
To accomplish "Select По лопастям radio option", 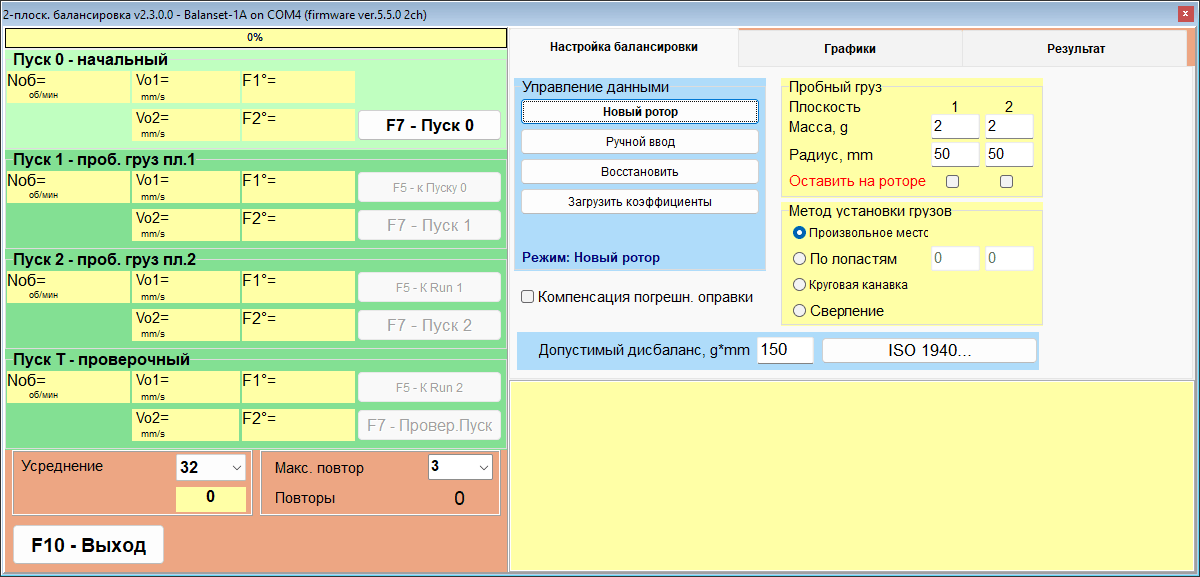I will pyautogui.click(x=845, y=258).
